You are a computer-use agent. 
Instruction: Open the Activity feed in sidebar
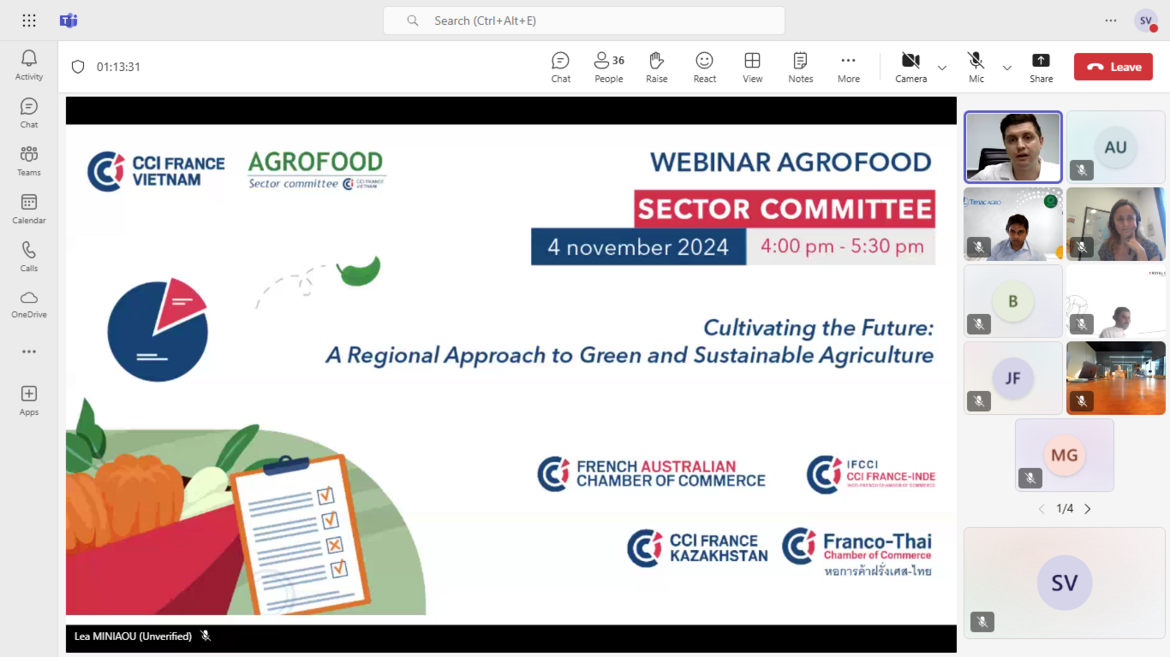pos(29,65)
